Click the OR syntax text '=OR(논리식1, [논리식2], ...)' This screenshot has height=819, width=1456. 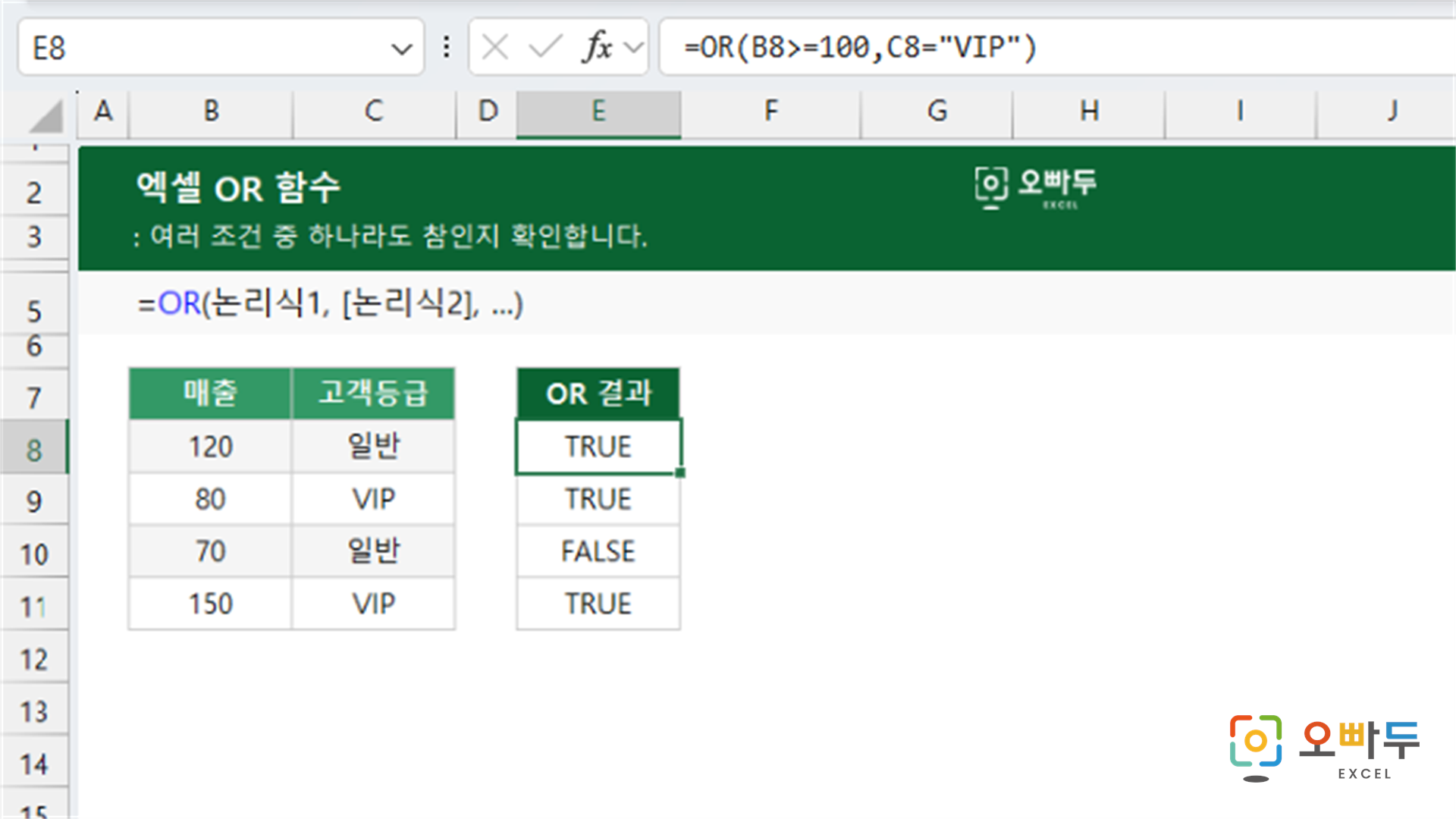point(330,304)
